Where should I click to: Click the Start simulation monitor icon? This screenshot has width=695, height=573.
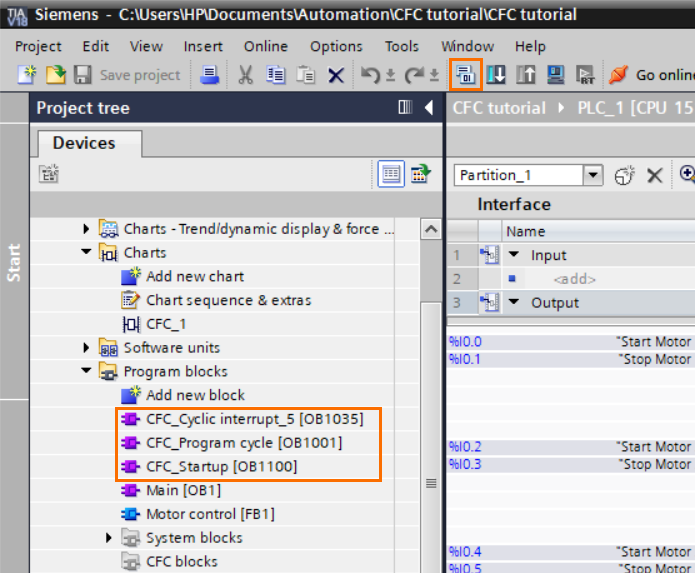pyautogui.click(x=556, y=75)
